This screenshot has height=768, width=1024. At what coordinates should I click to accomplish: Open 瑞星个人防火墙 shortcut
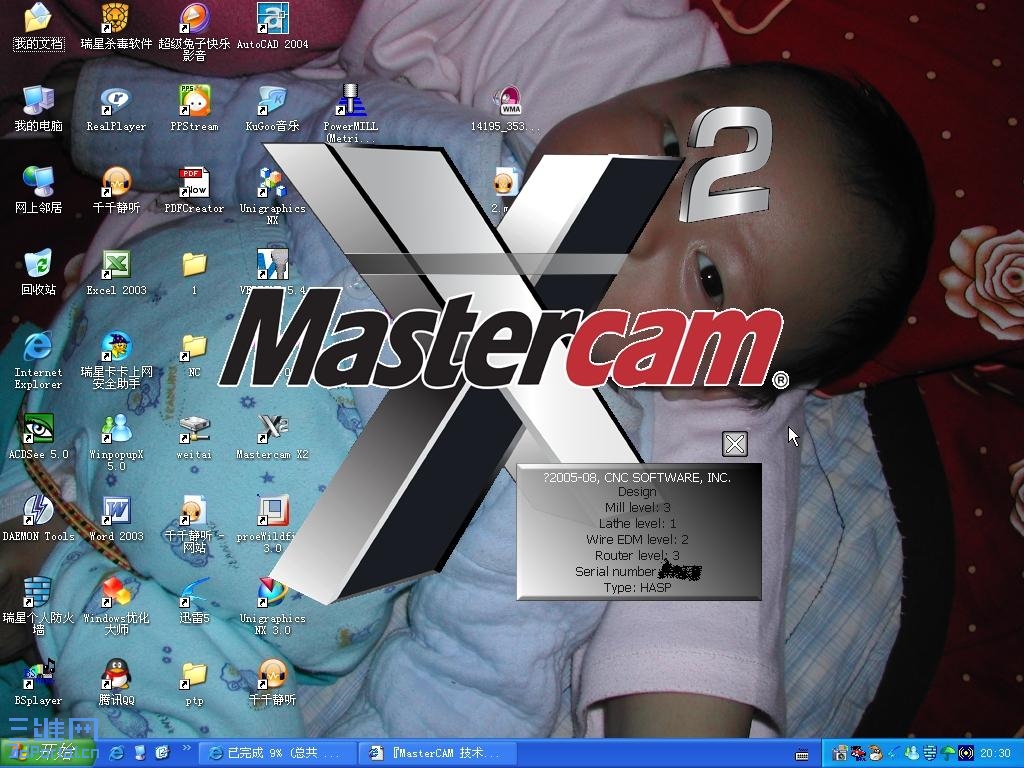[38, 606]
